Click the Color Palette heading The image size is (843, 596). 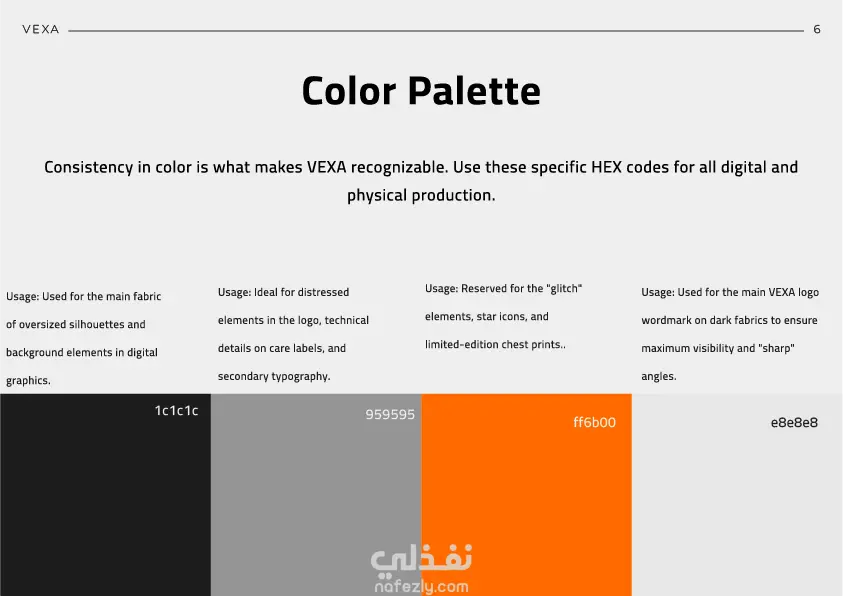click(x=421, y=90)
